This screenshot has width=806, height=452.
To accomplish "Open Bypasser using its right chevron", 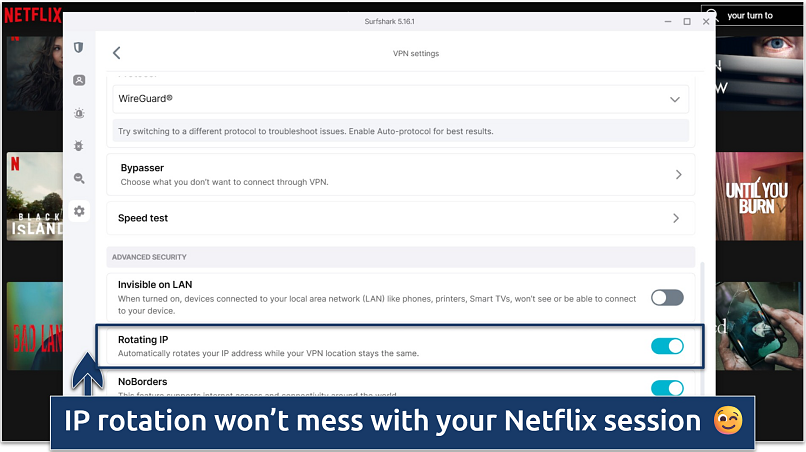I will coord(678,175).
